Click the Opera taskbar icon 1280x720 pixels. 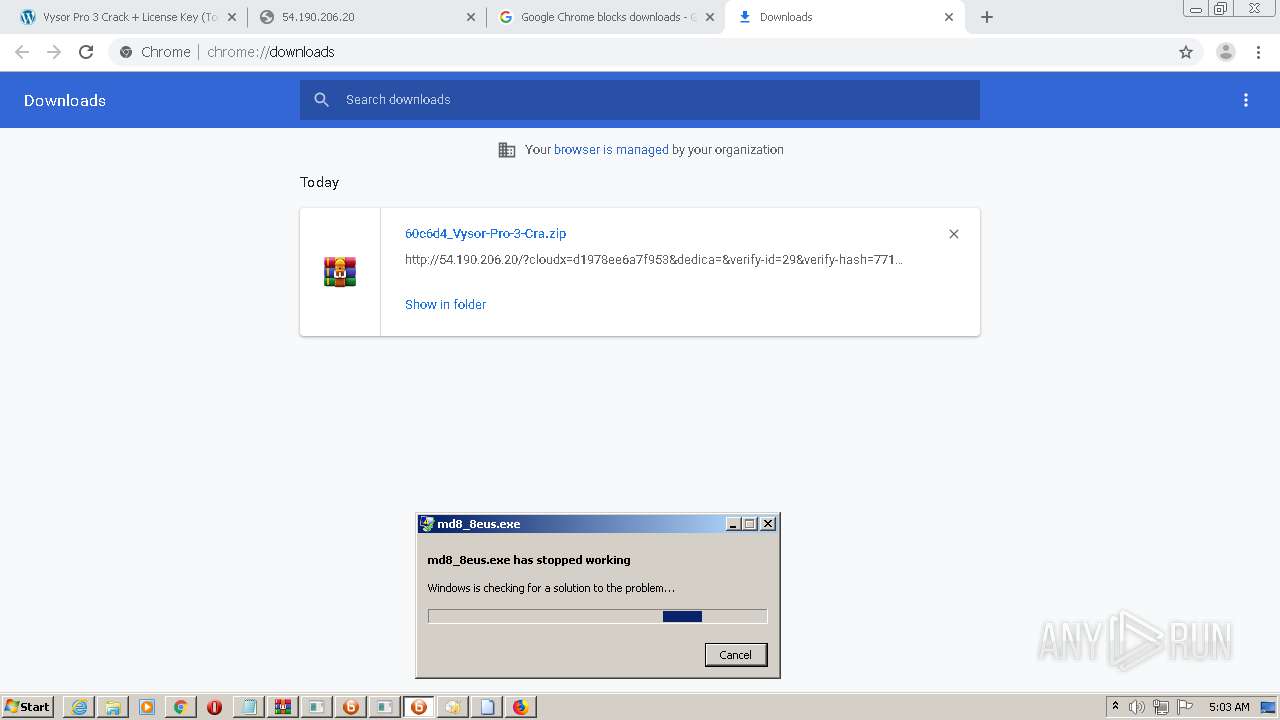[x=214, y=707]
